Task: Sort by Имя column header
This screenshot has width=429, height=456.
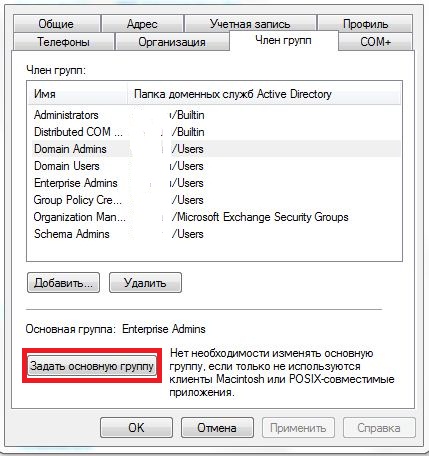Action: 78,94
